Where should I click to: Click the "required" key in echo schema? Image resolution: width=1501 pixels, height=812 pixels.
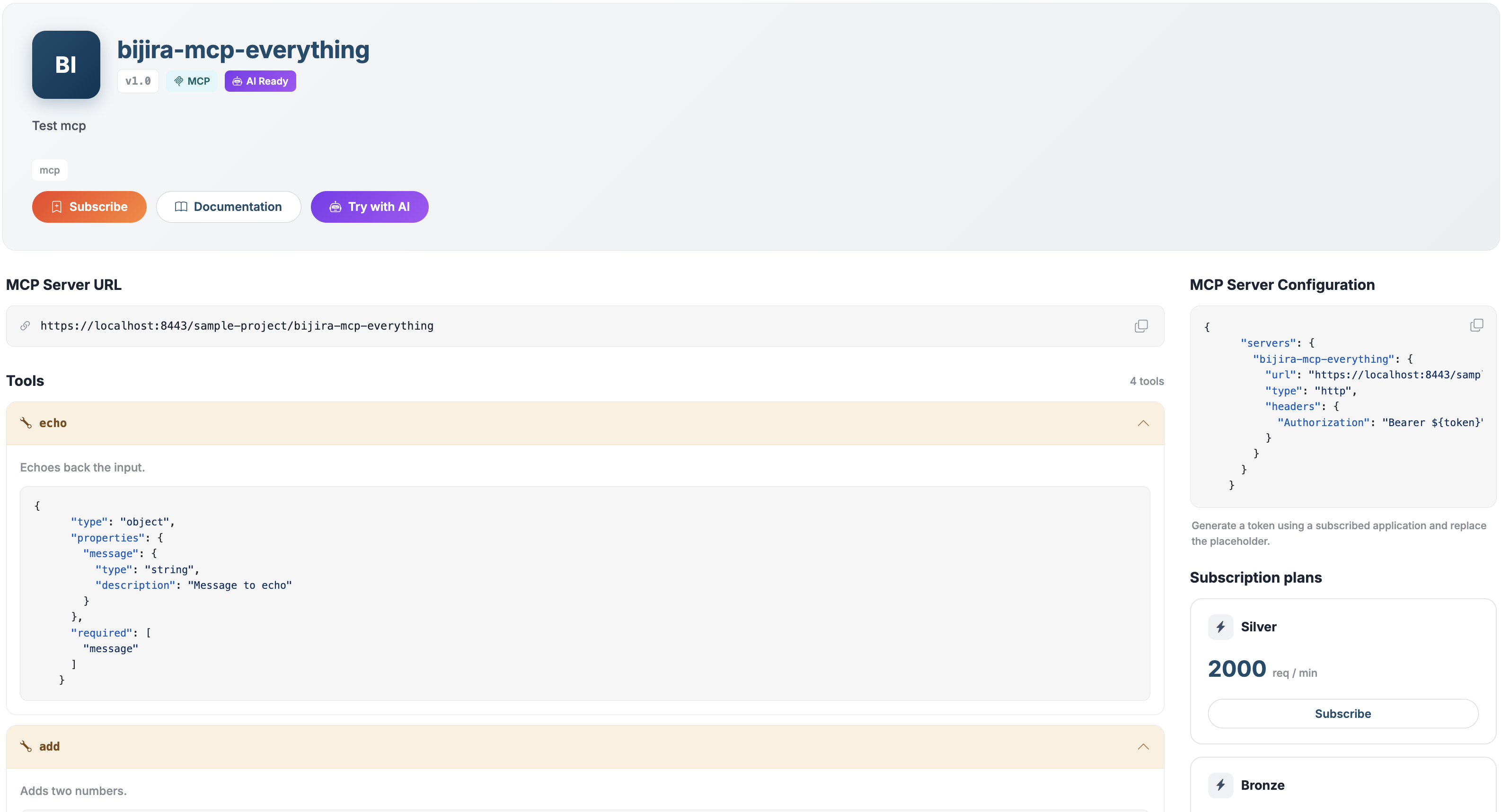pyautogui.click(x=101, y=633)
